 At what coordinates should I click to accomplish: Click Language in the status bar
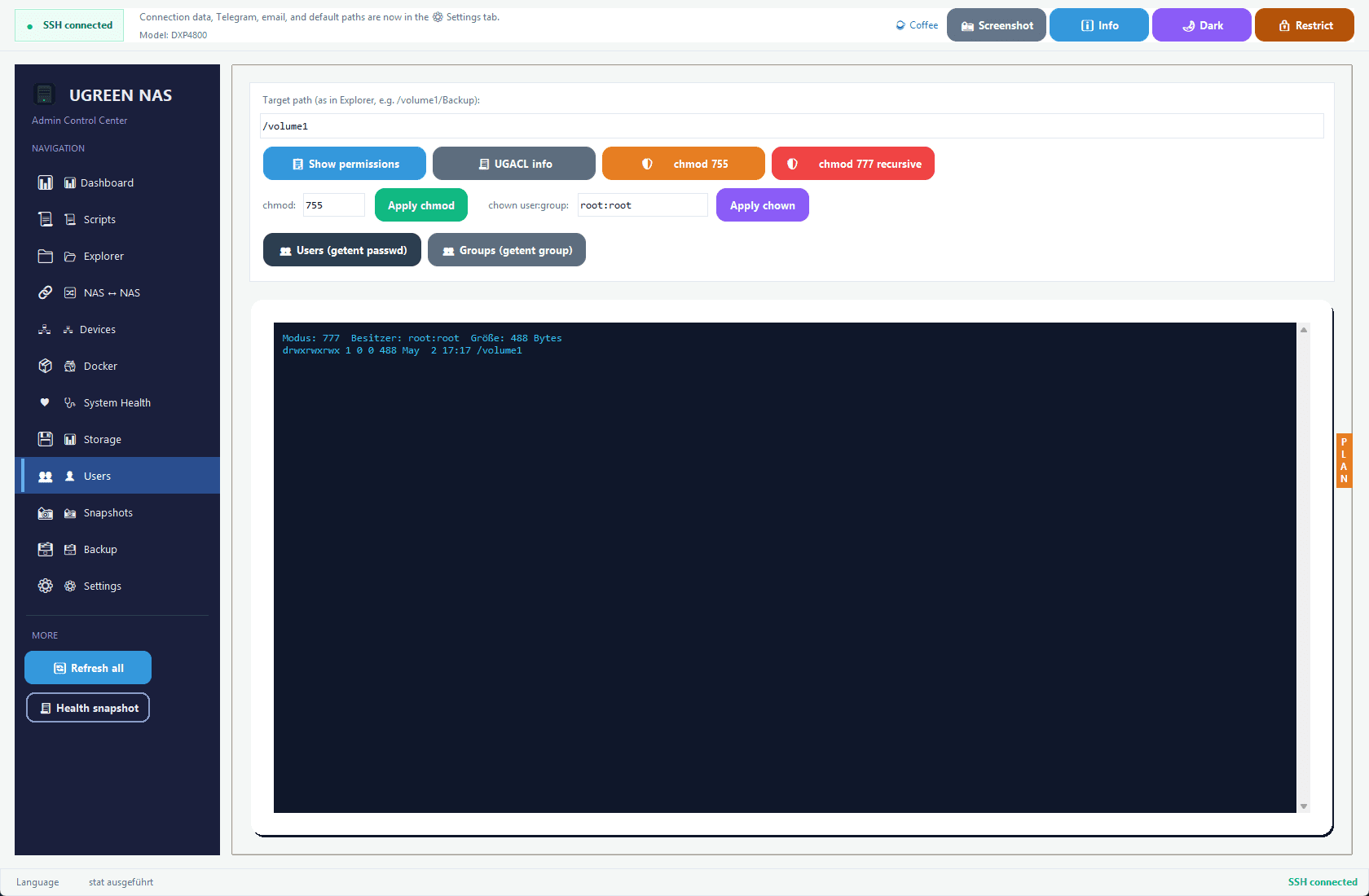click(x=37, y=882)
